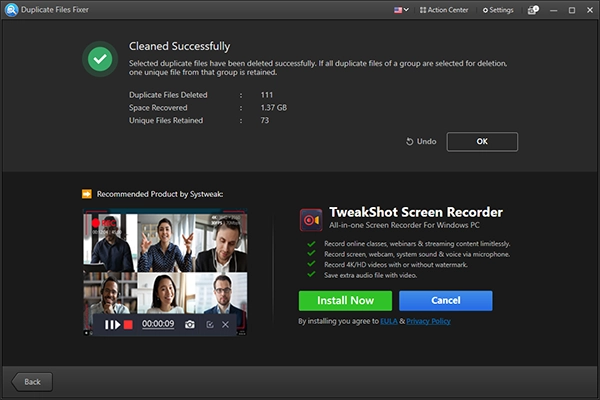The height and width of the screenshot is (400, 600).
Task: Click the Record 4K/HD videos feature line
Action: pyautogui.click(x=396, y=264)
